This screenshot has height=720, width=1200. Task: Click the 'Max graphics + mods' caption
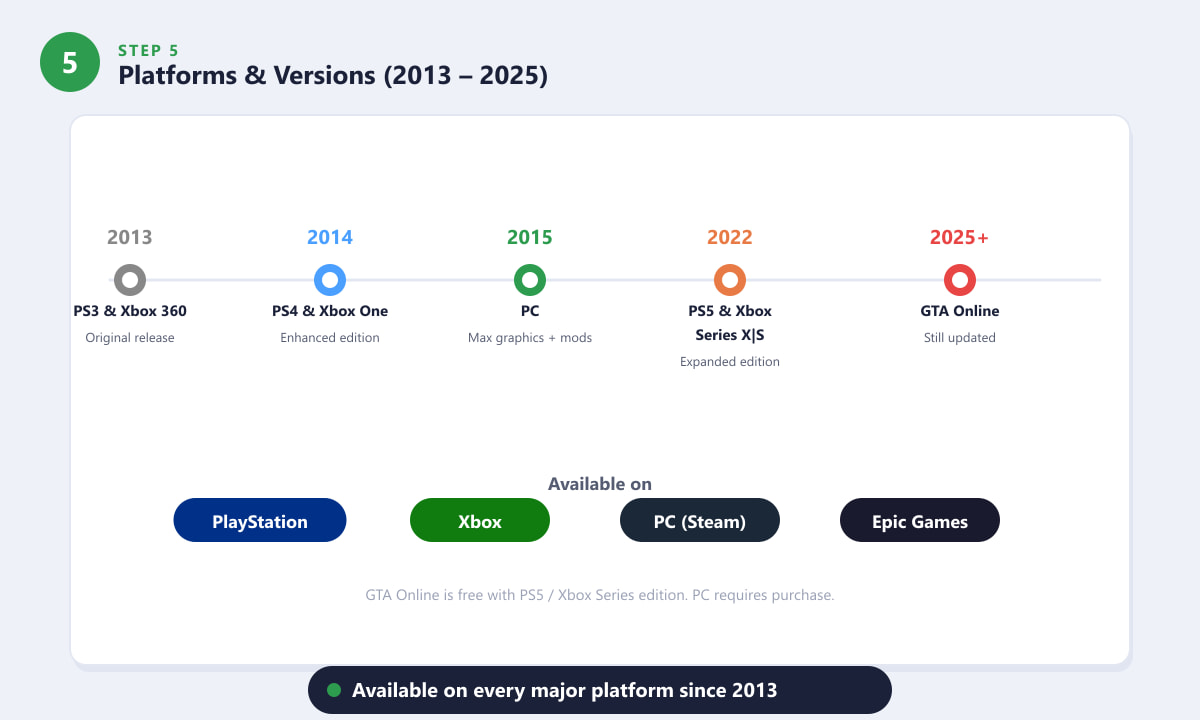coord(530,338)
